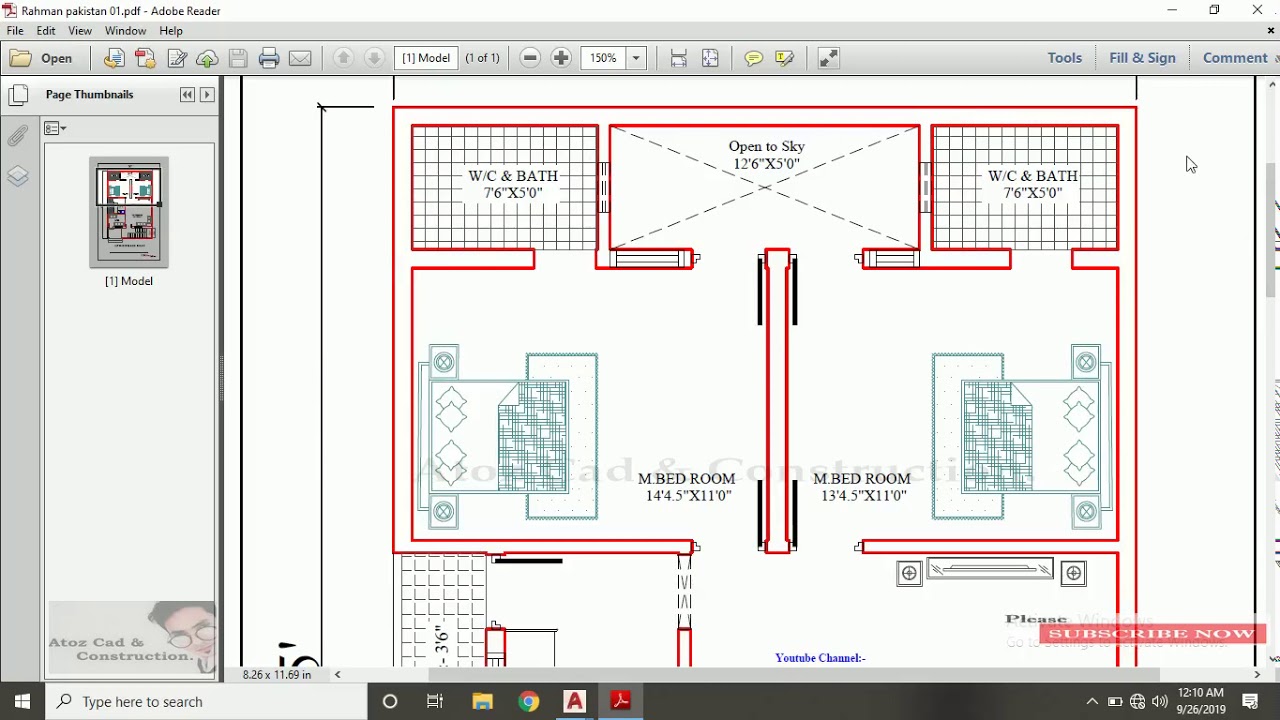Open the Window menu
The width and height of the screenshot is (1280, 720).
[x=126, y=31]
